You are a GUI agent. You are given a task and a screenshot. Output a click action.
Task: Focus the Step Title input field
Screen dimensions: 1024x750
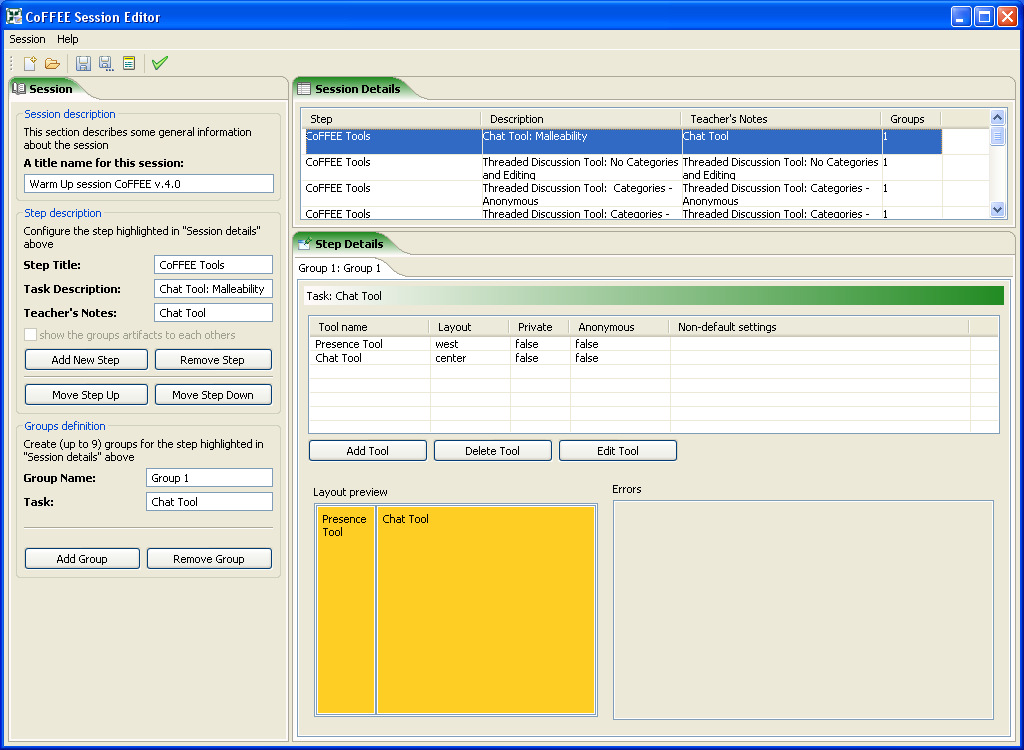pos(214,265)
